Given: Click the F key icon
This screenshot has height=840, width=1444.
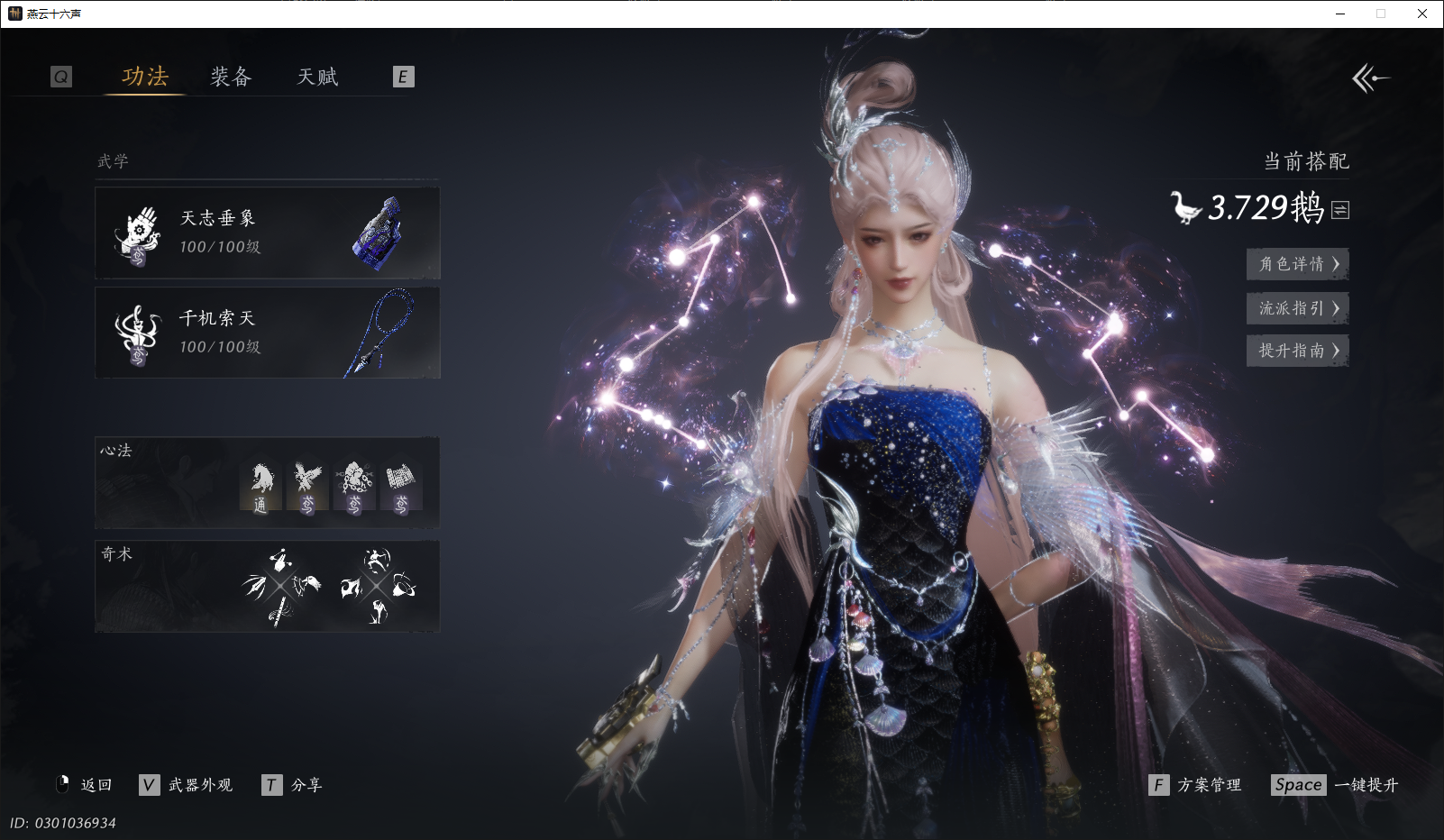Looking at the screenshot, I should pos(1158,785).
